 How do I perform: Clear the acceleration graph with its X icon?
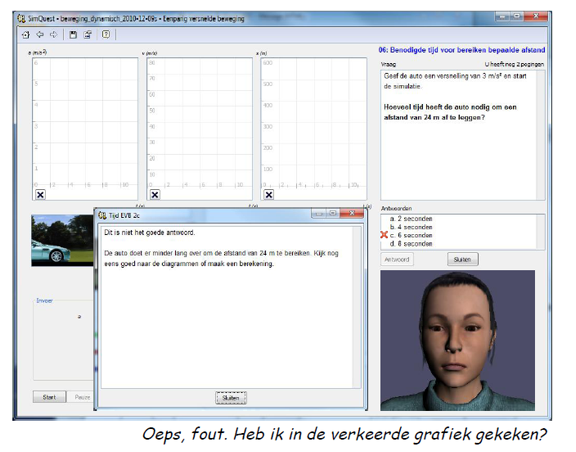[x=40, y=195]
